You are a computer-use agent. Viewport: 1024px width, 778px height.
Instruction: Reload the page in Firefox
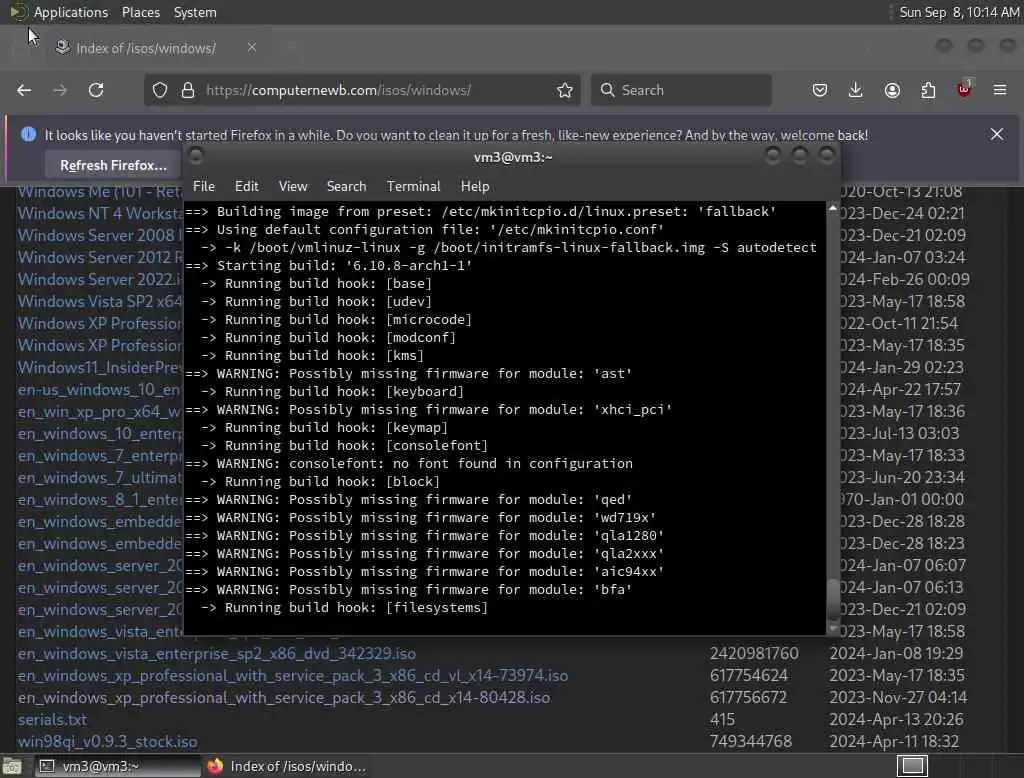(x=96, y=90)
